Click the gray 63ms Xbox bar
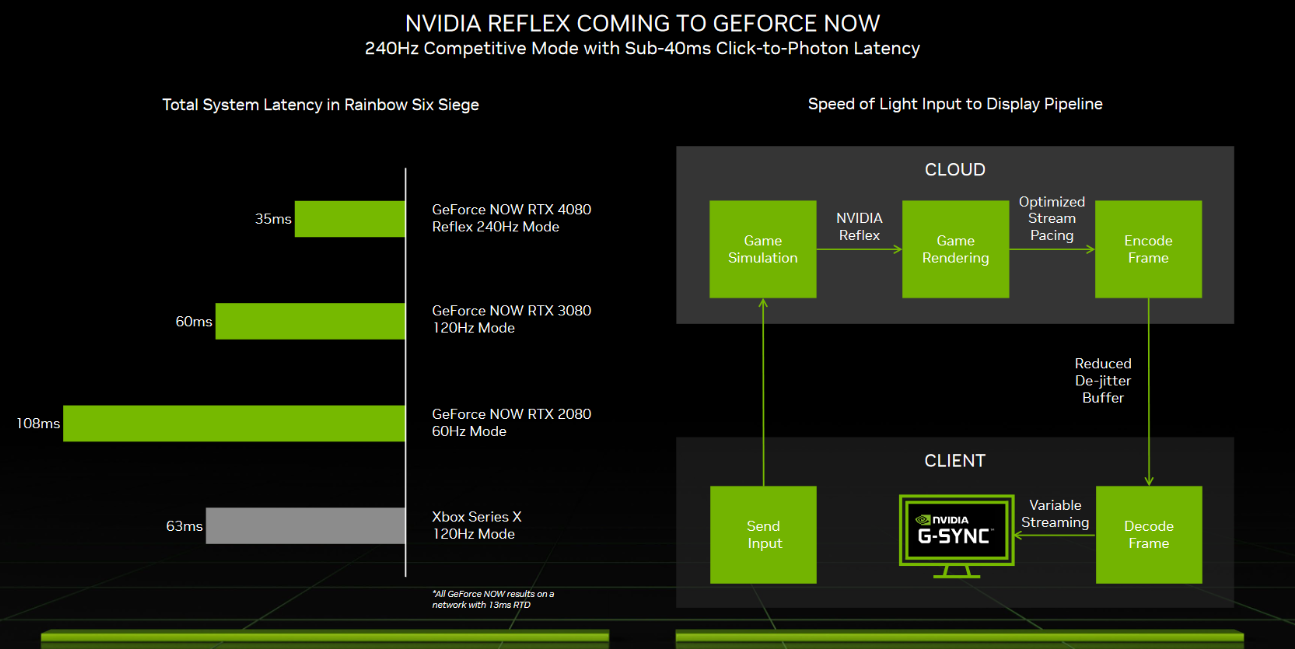Screen dimensions: 1295x649 click(x=306, y=525)
